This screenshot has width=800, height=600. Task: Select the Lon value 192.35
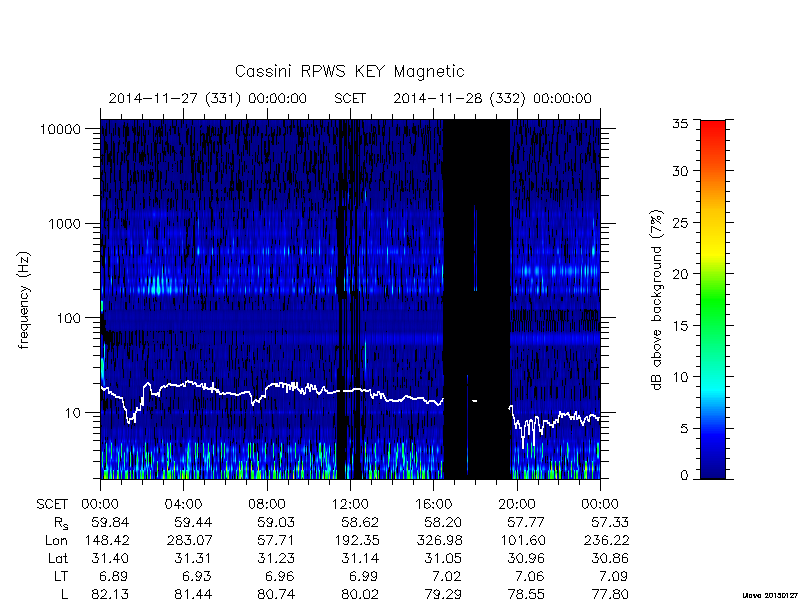[x=357, y=540]
